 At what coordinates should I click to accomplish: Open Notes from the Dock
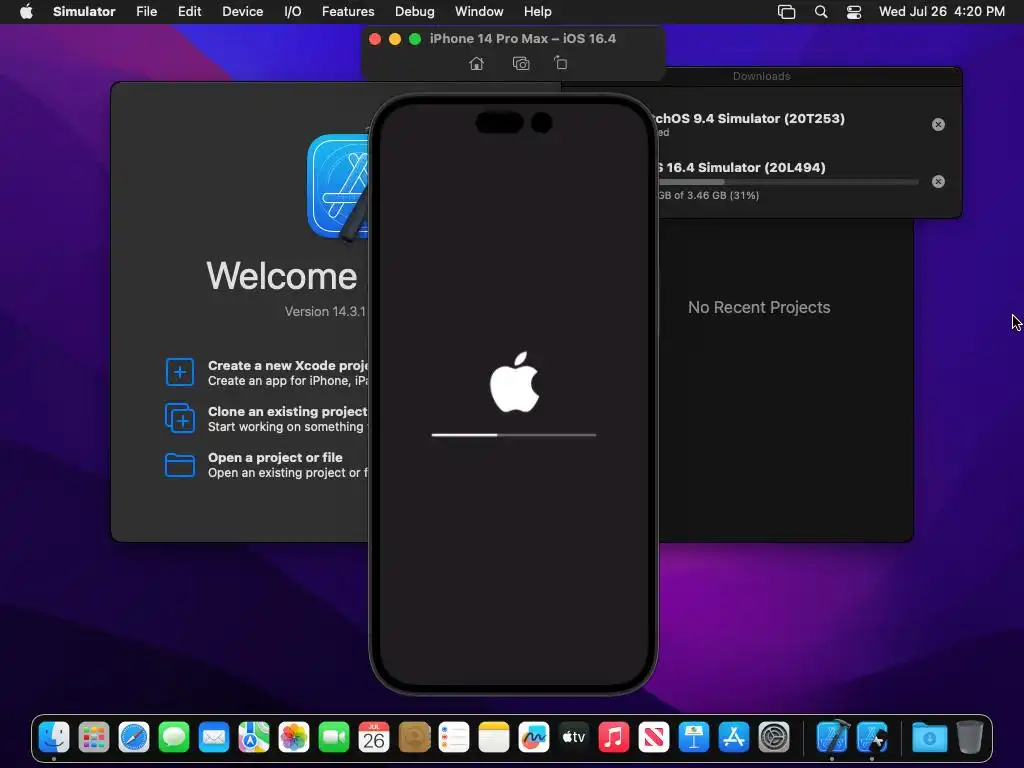point(494,738)
